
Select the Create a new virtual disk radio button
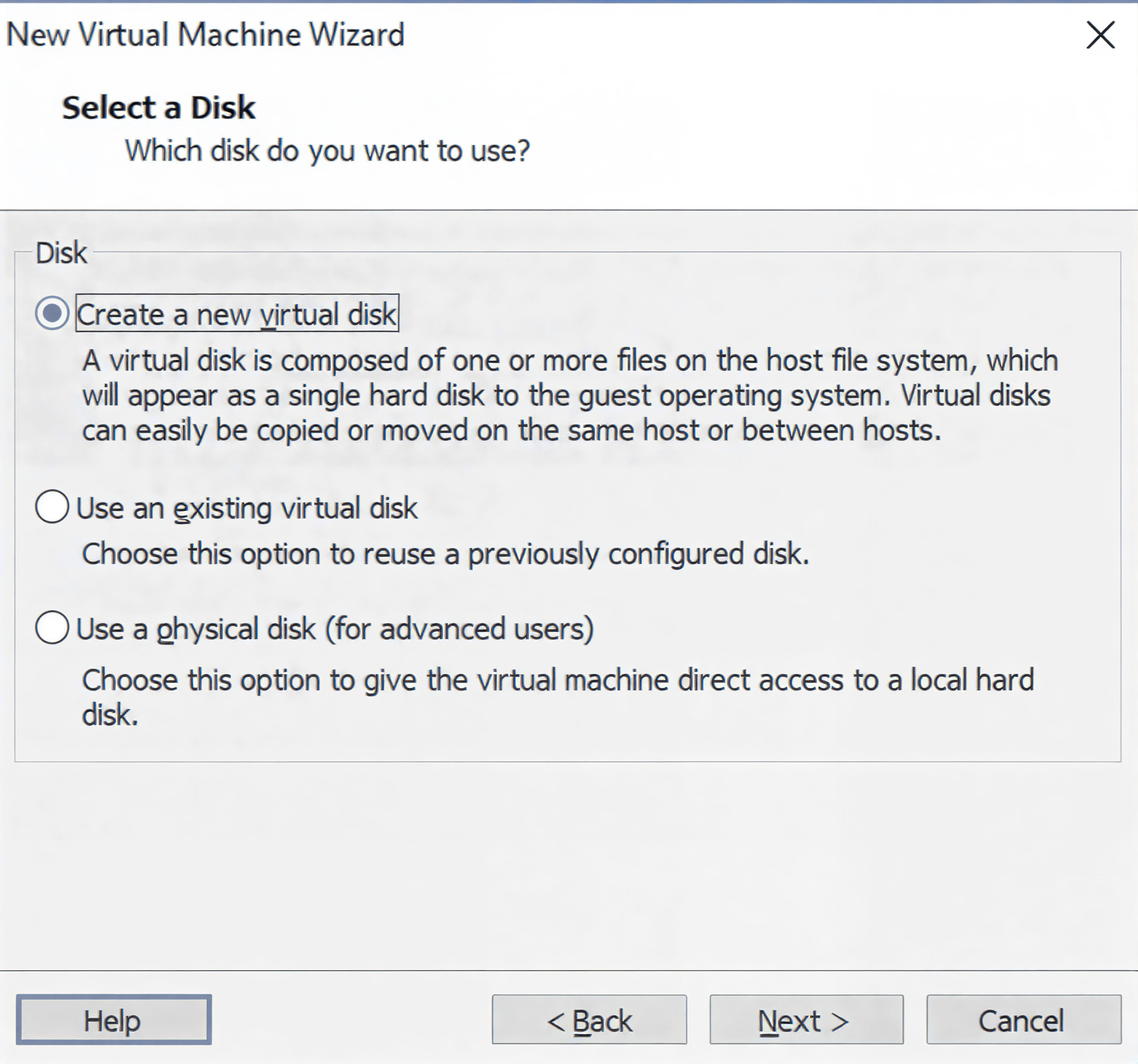click(53, 313)
